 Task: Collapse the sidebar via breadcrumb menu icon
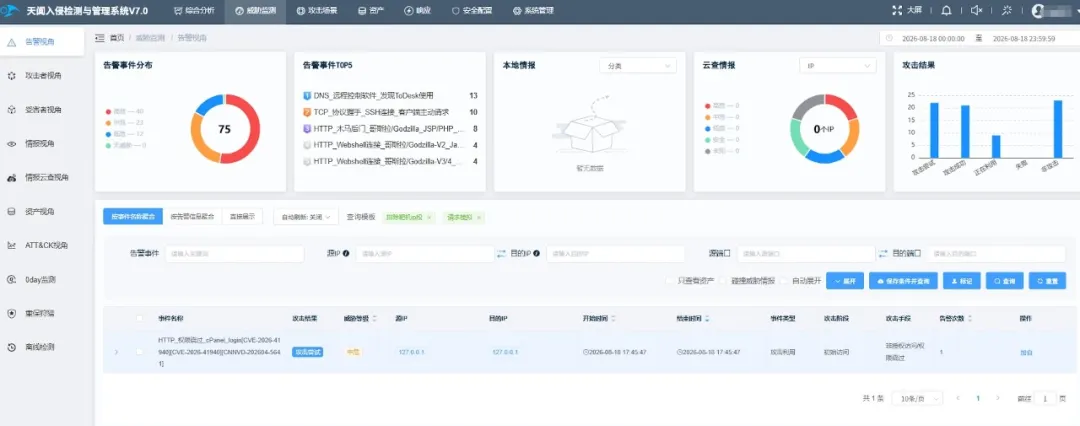click(100, 38)
